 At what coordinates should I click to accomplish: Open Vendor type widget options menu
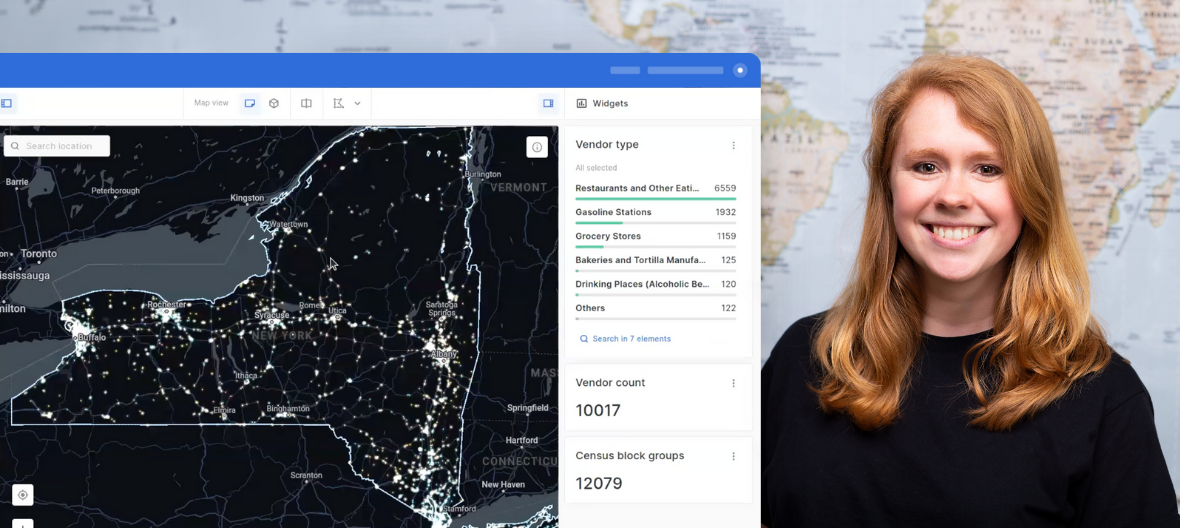(x=733, y=145)
